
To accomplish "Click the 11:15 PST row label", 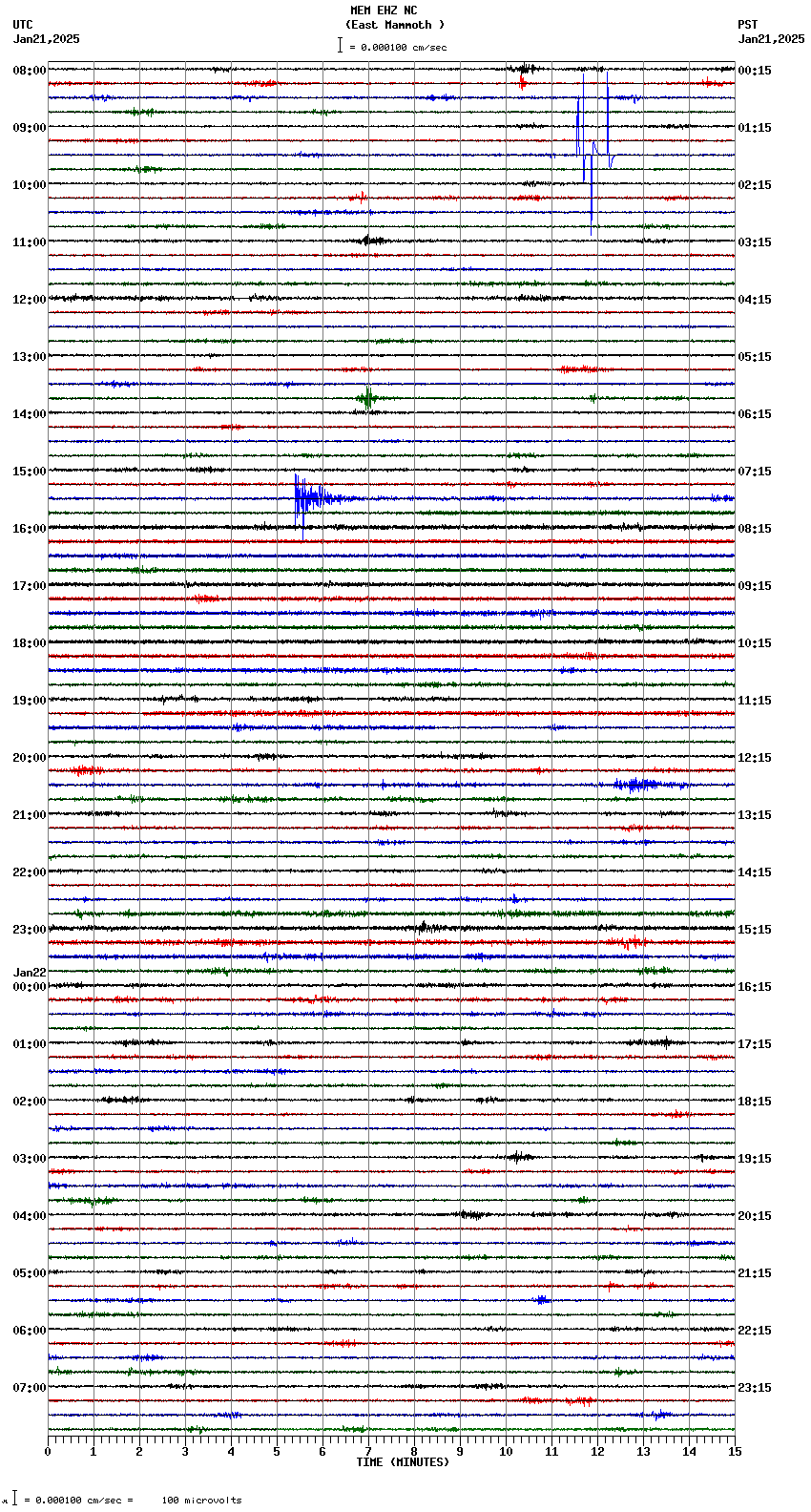I will 755,701.
